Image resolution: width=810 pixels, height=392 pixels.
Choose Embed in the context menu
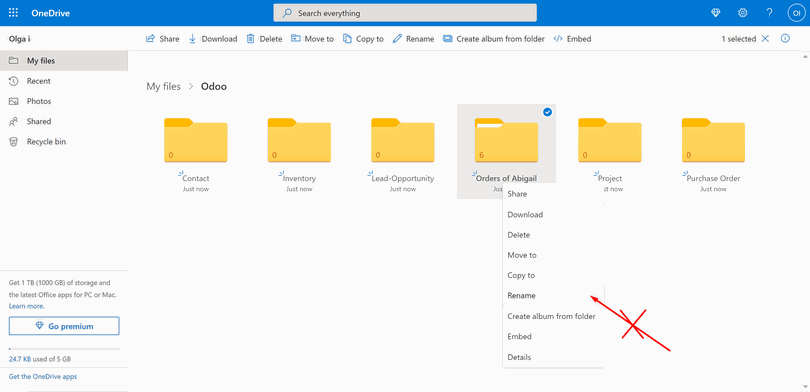tap(553, 336)
